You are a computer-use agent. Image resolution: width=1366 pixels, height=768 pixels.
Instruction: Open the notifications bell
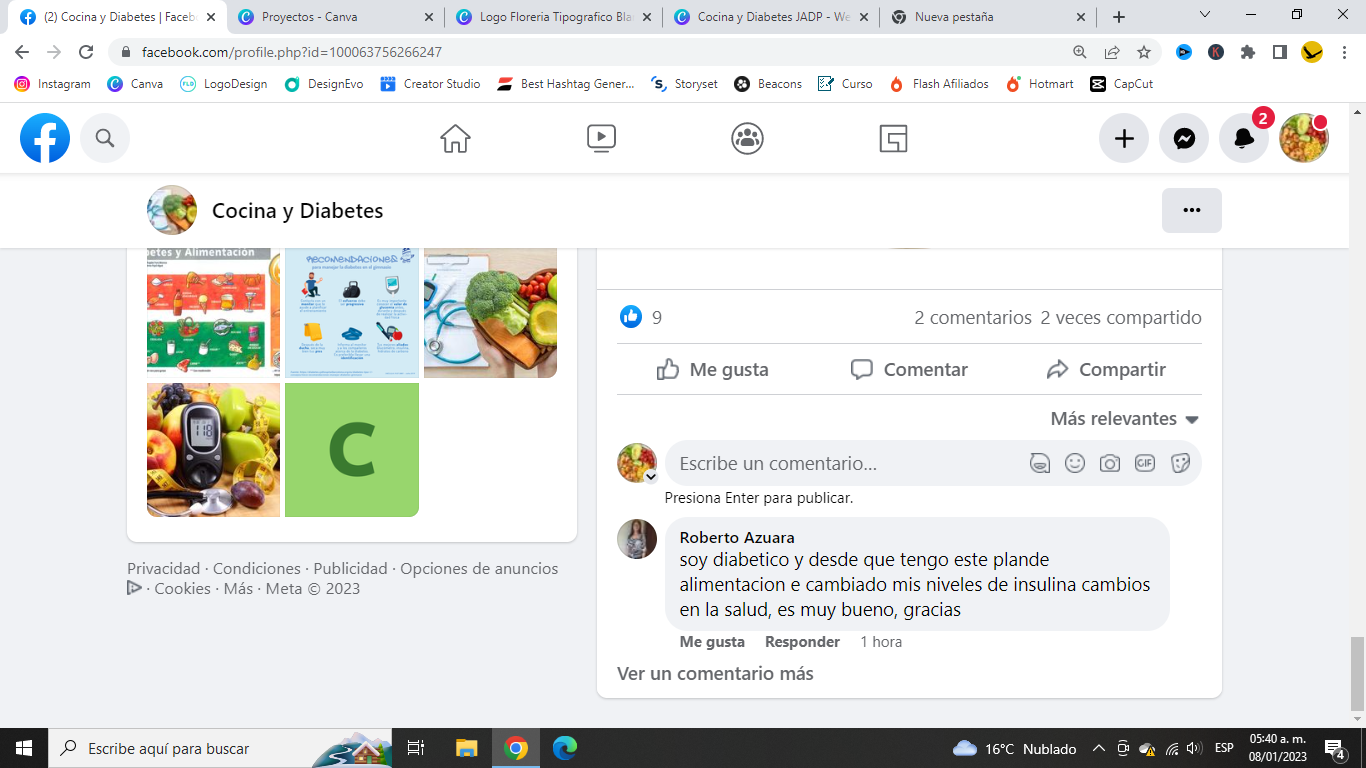(1243, 139)
